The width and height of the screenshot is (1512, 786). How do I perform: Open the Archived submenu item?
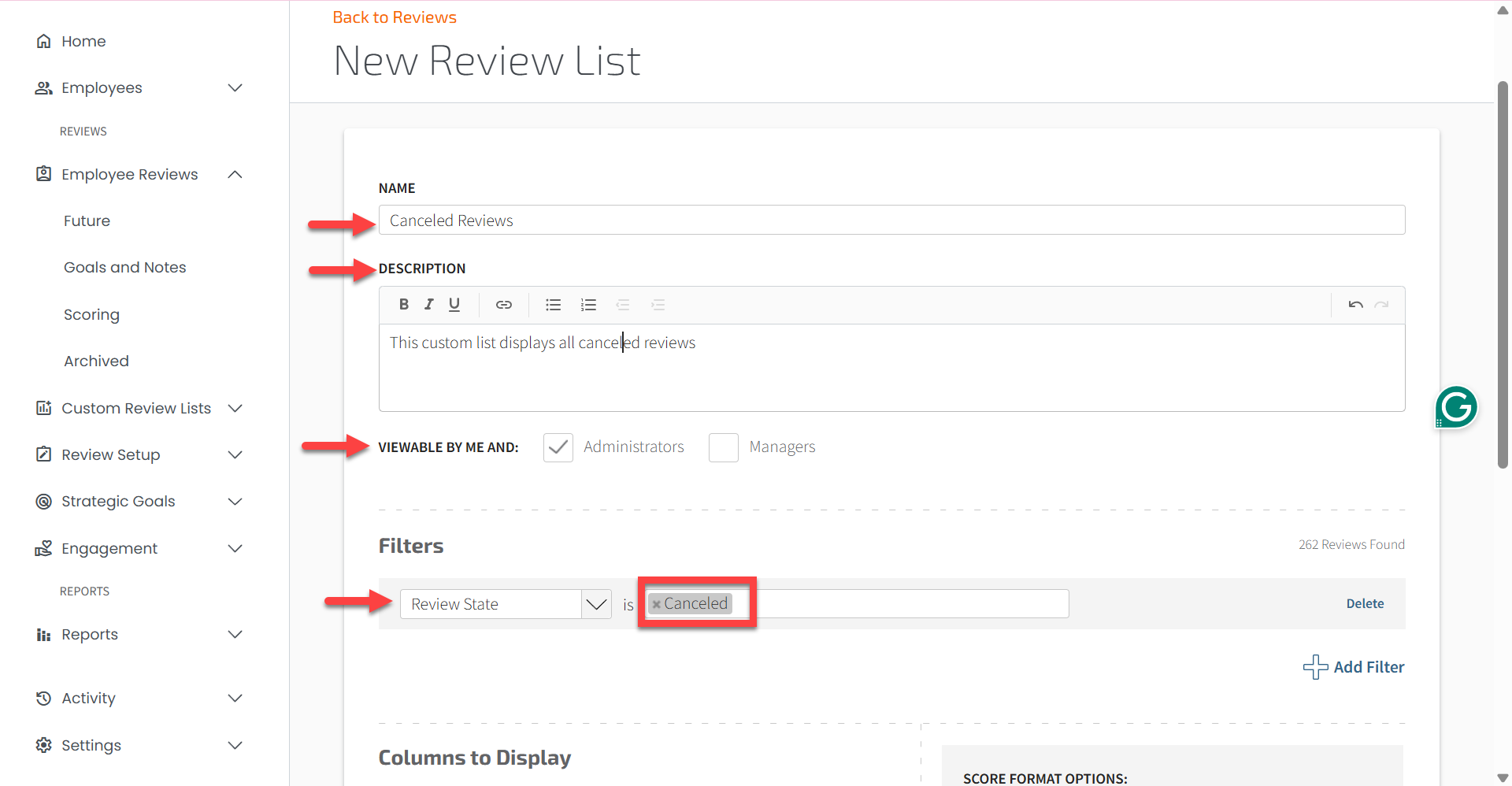click(96, 361)
